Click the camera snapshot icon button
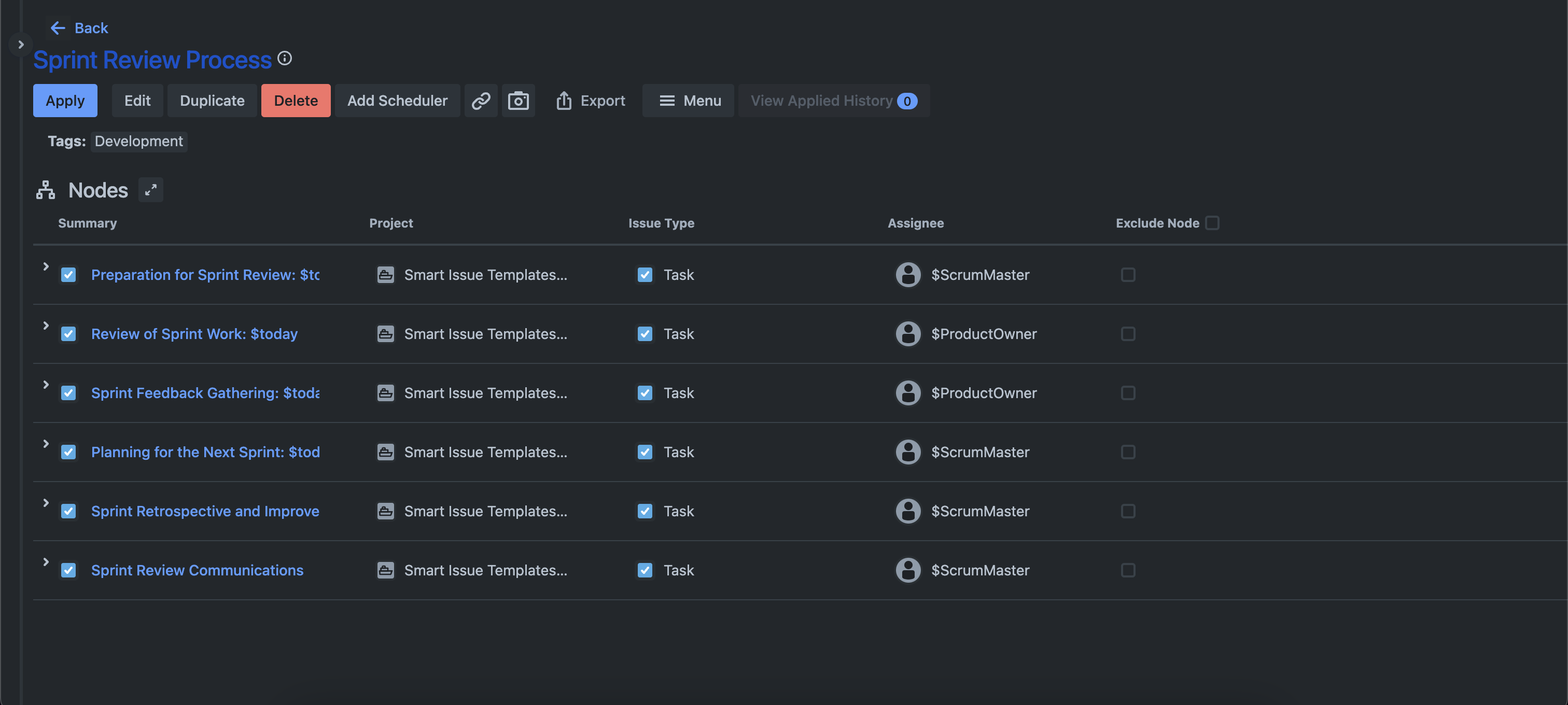The height and width of the screenshot is (705, 1568). [518, 101]
